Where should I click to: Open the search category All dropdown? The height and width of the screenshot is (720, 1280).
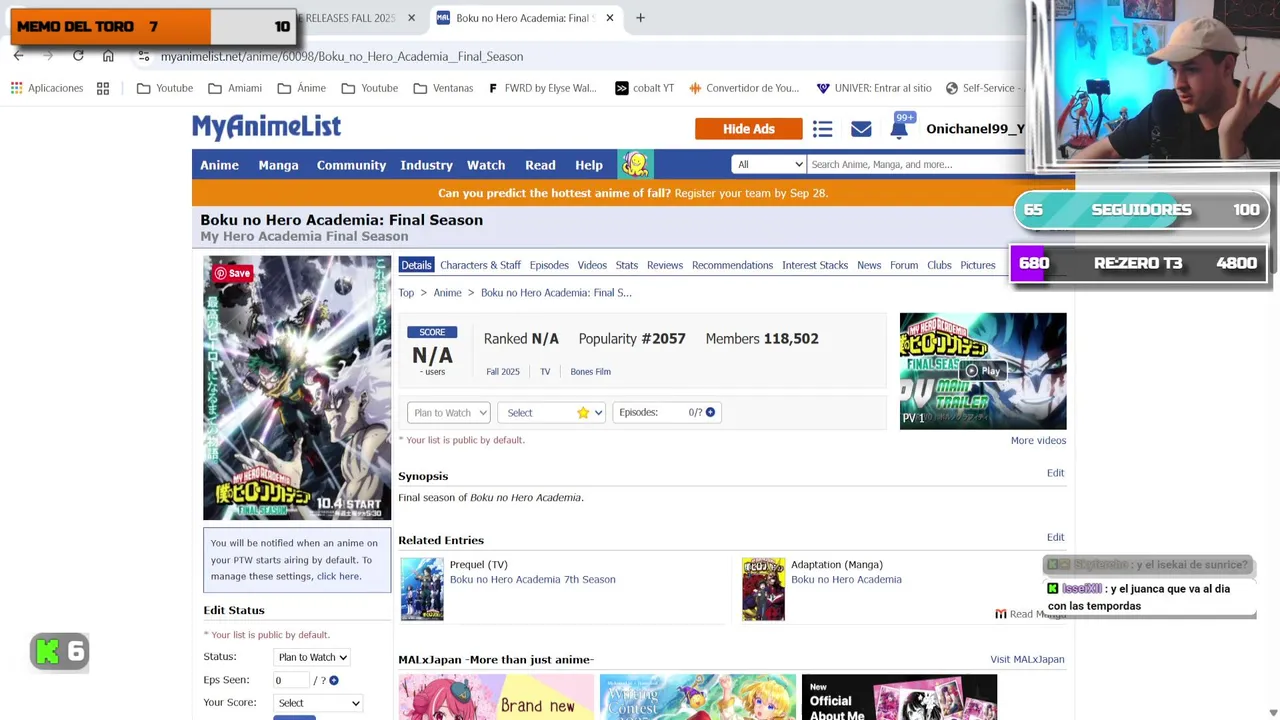point(768,164)
